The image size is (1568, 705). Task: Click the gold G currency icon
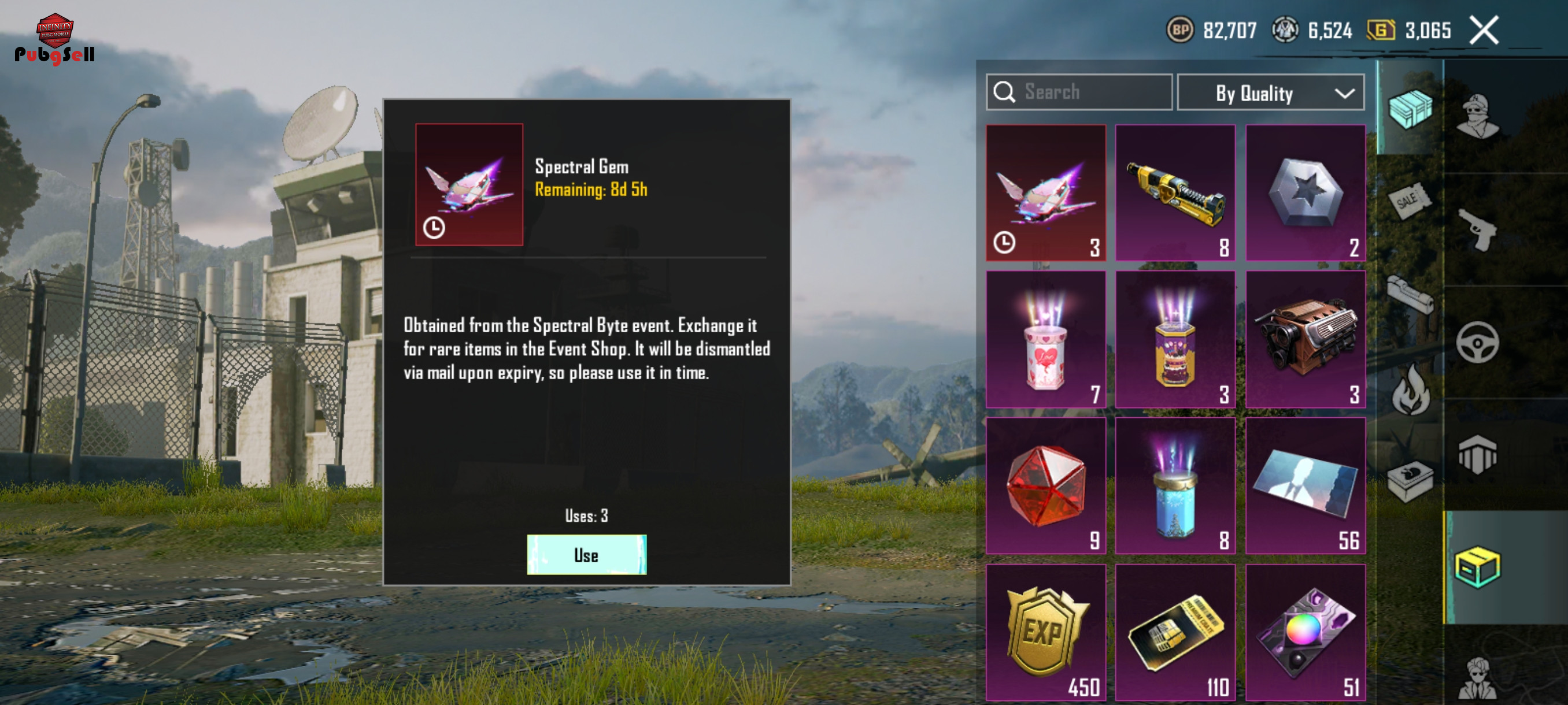[x=1380, y=30]
